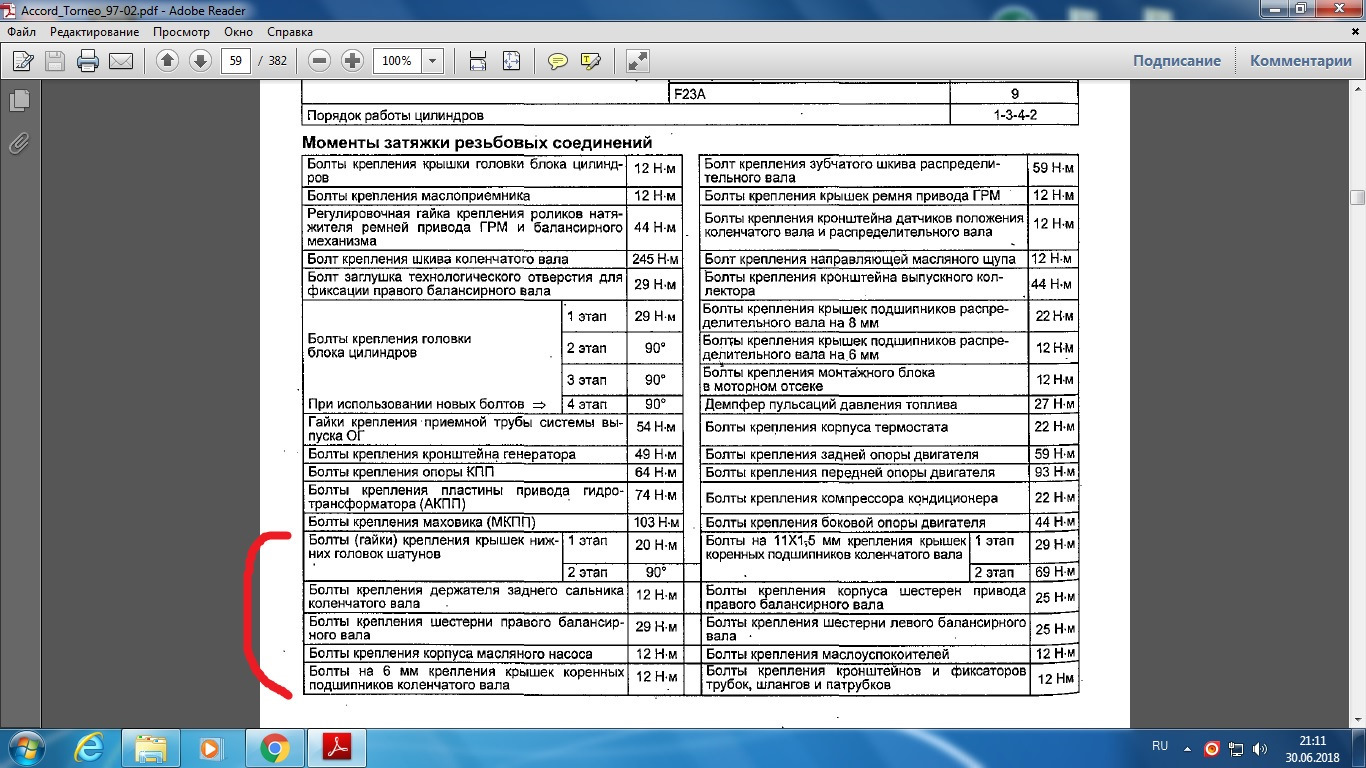
Task: Print the document with the printer icon
Action: click(88, 61)
